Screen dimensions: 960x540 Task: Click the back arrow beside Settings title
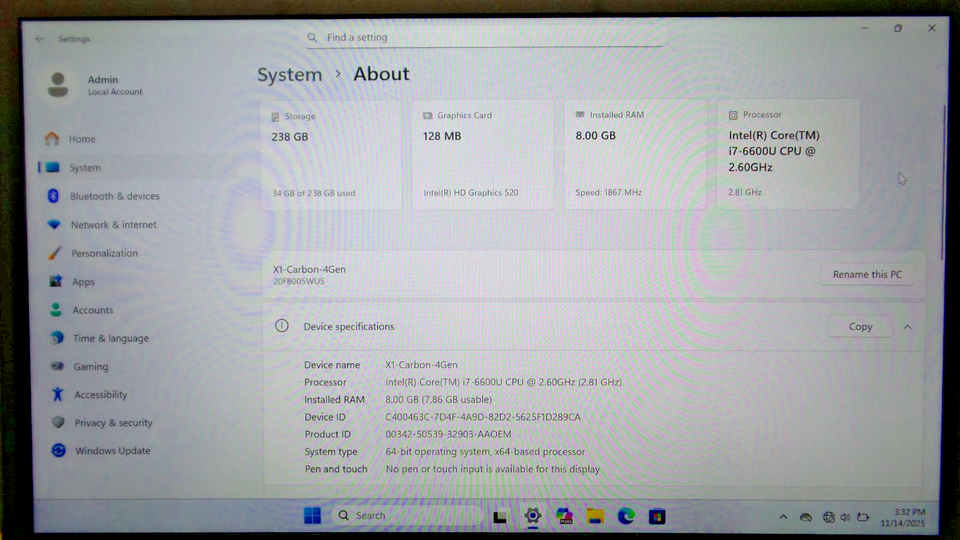point(40,39)
